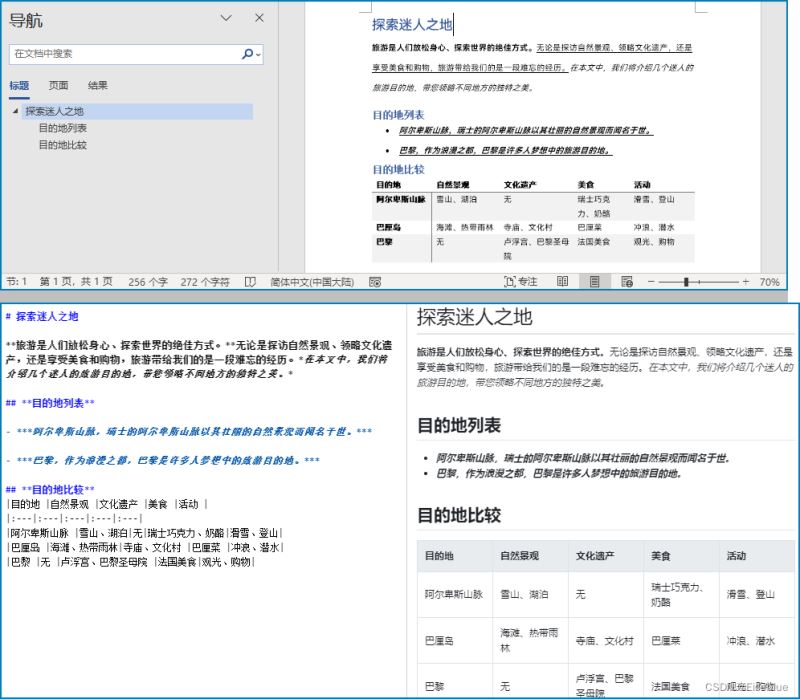Click the 目的地比较 heading in Word document

point(398,169)
